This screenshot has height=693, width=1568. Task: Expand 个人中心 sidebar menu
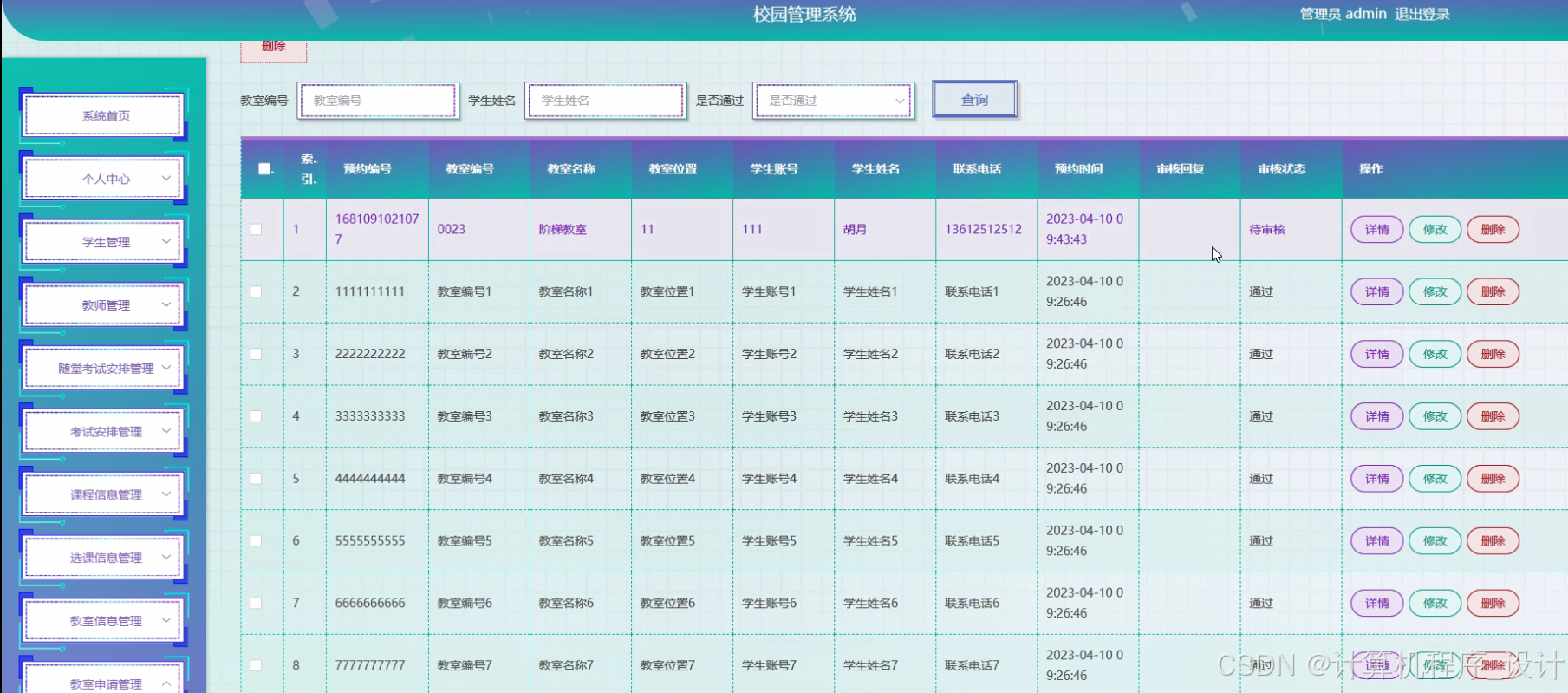pos(104,179)
